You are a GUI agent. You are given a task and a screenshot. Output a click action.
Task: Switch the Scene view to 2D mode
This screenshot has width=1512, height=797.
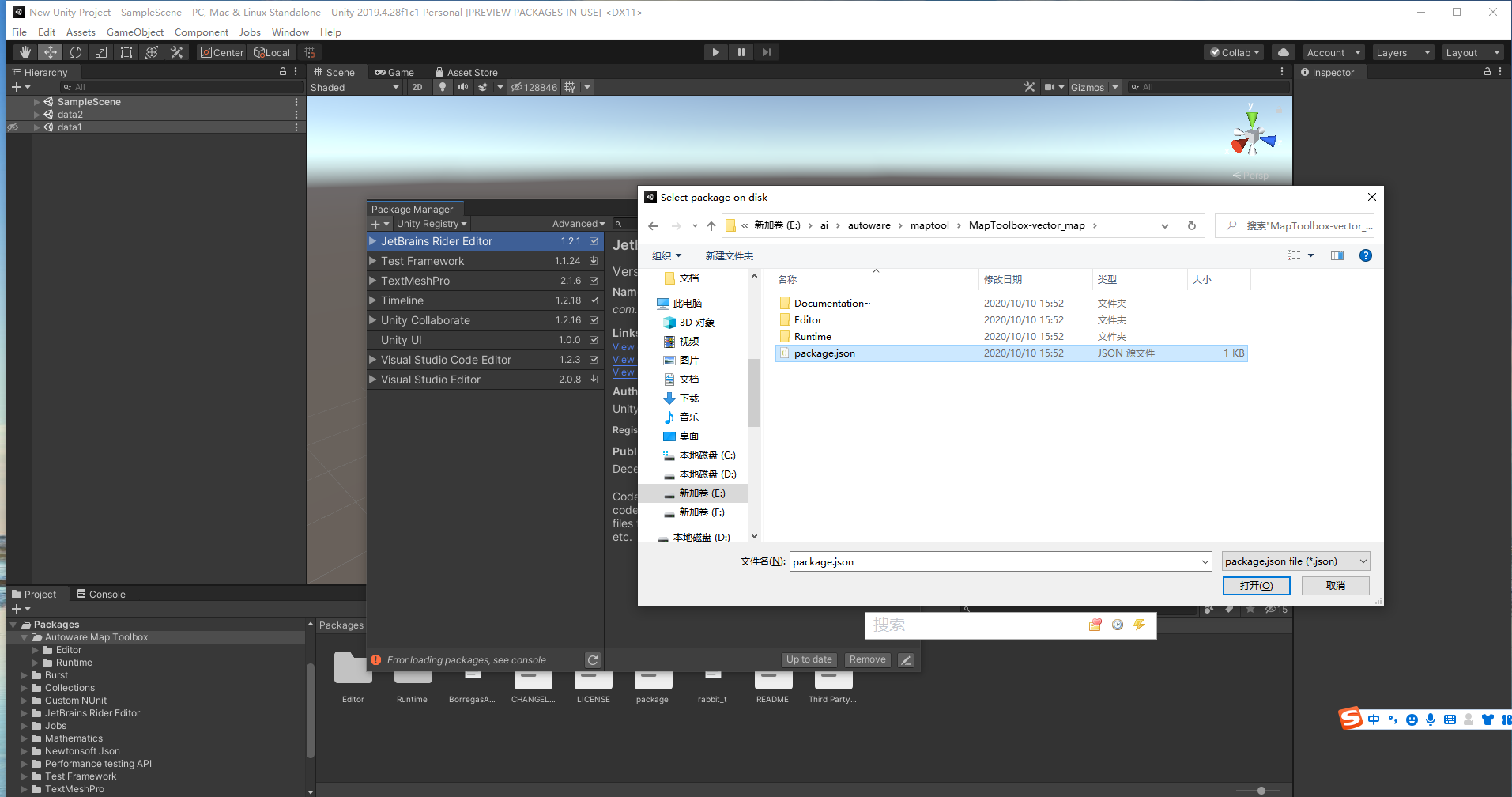coord(417,87)
